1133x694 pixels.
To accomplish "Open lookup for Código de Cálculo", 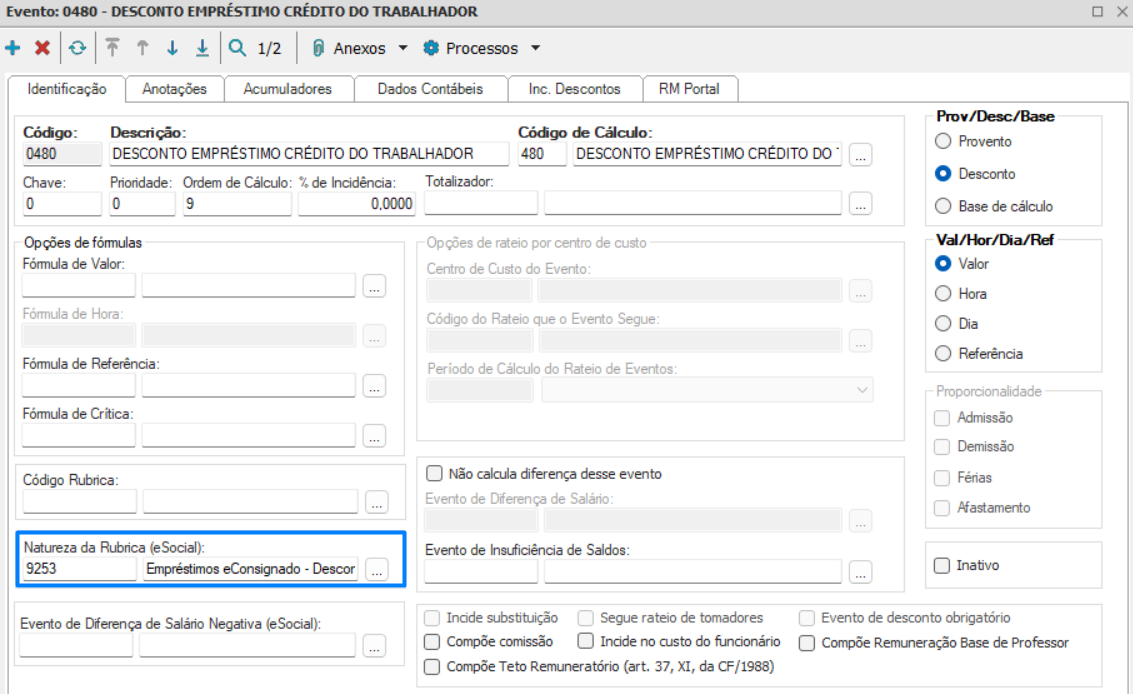I will [x=860, y=155].
